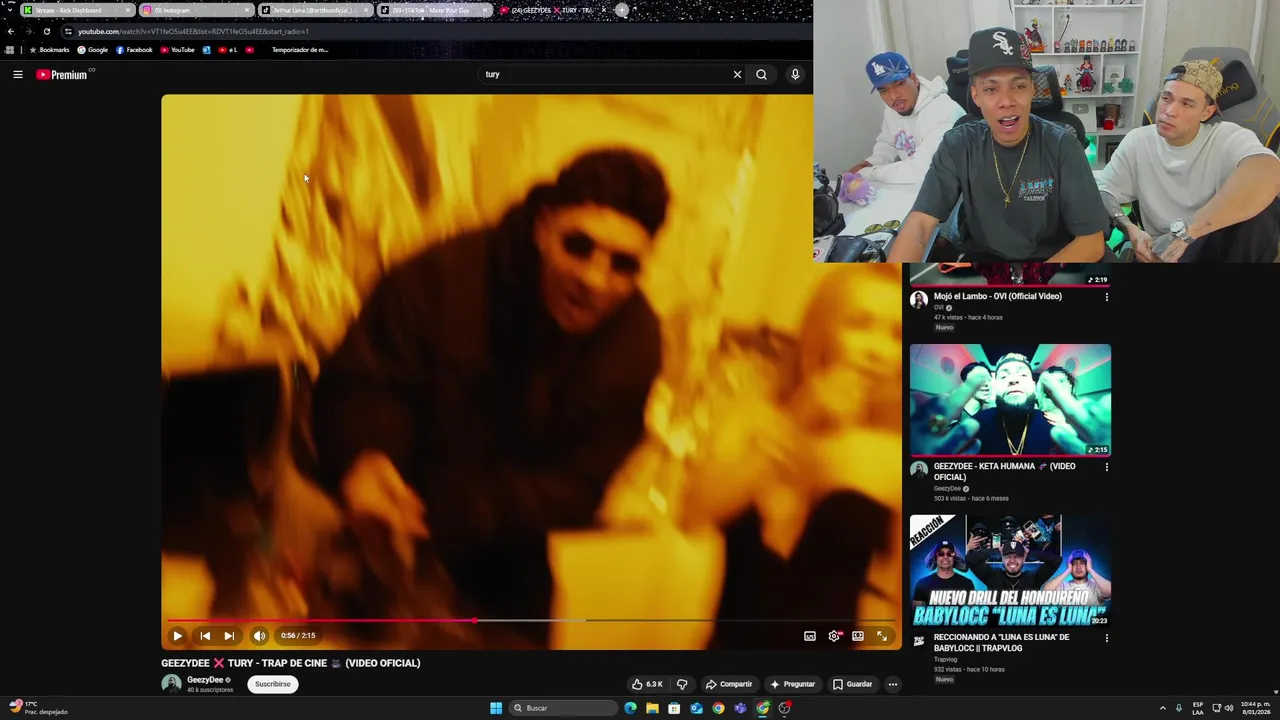1280x720 pixels.
Task: Skip to the next video
Action: point(229,636)
